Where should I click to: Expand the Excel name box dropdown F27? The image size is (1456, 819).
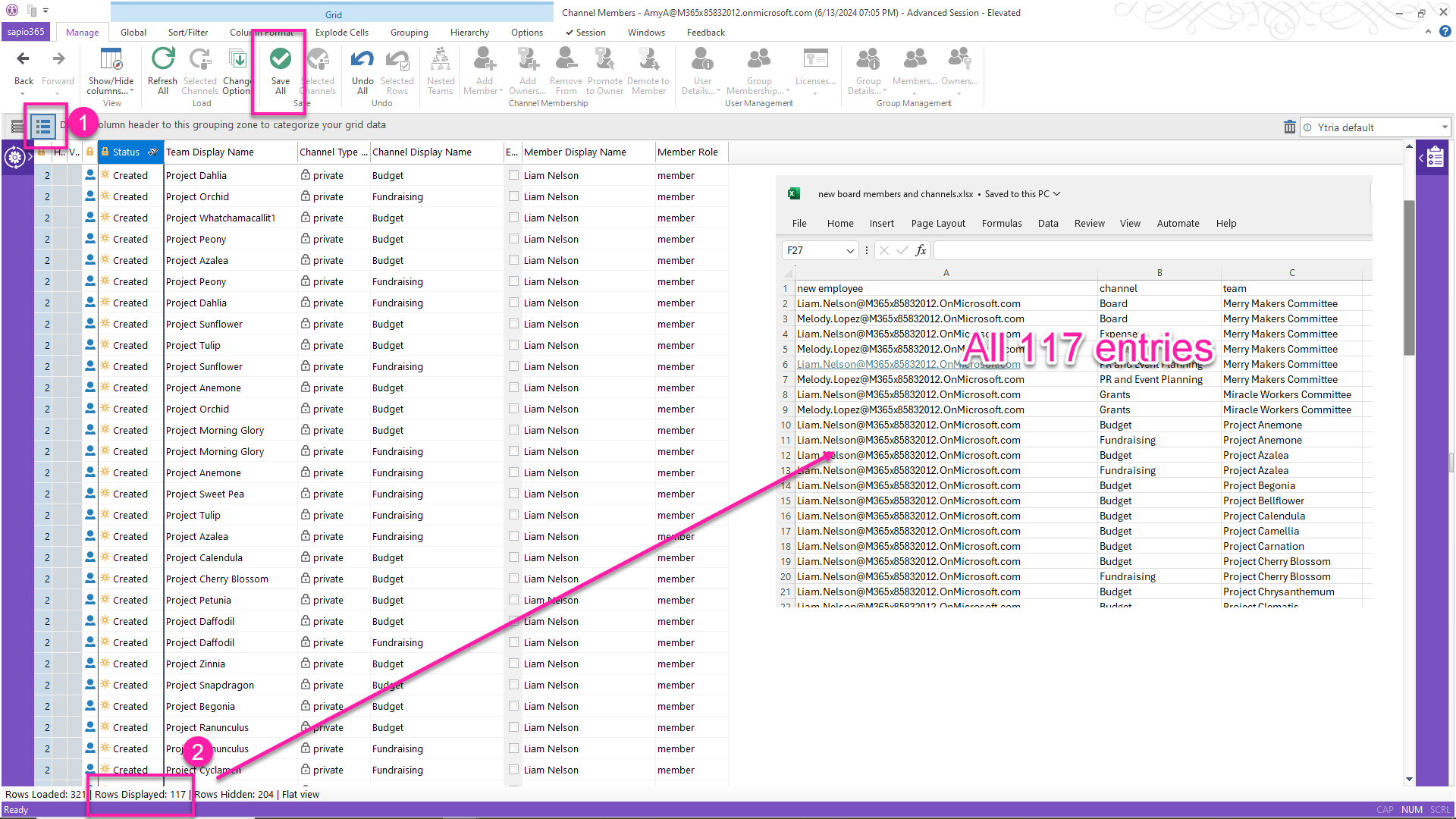tap(849, 250)
